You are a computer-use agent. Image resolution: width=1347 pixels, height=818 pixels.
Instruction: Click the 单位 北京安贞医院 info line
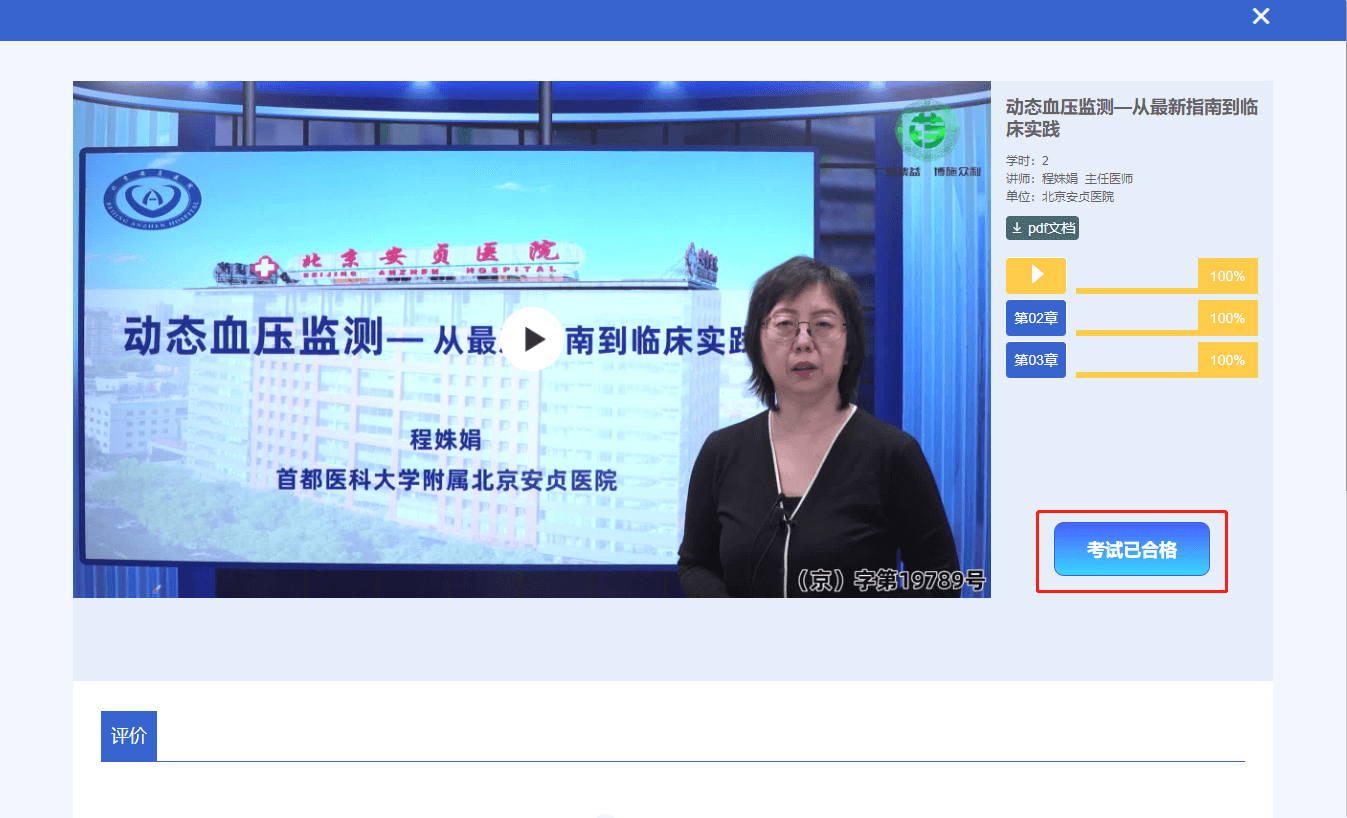coord(1060,196)
